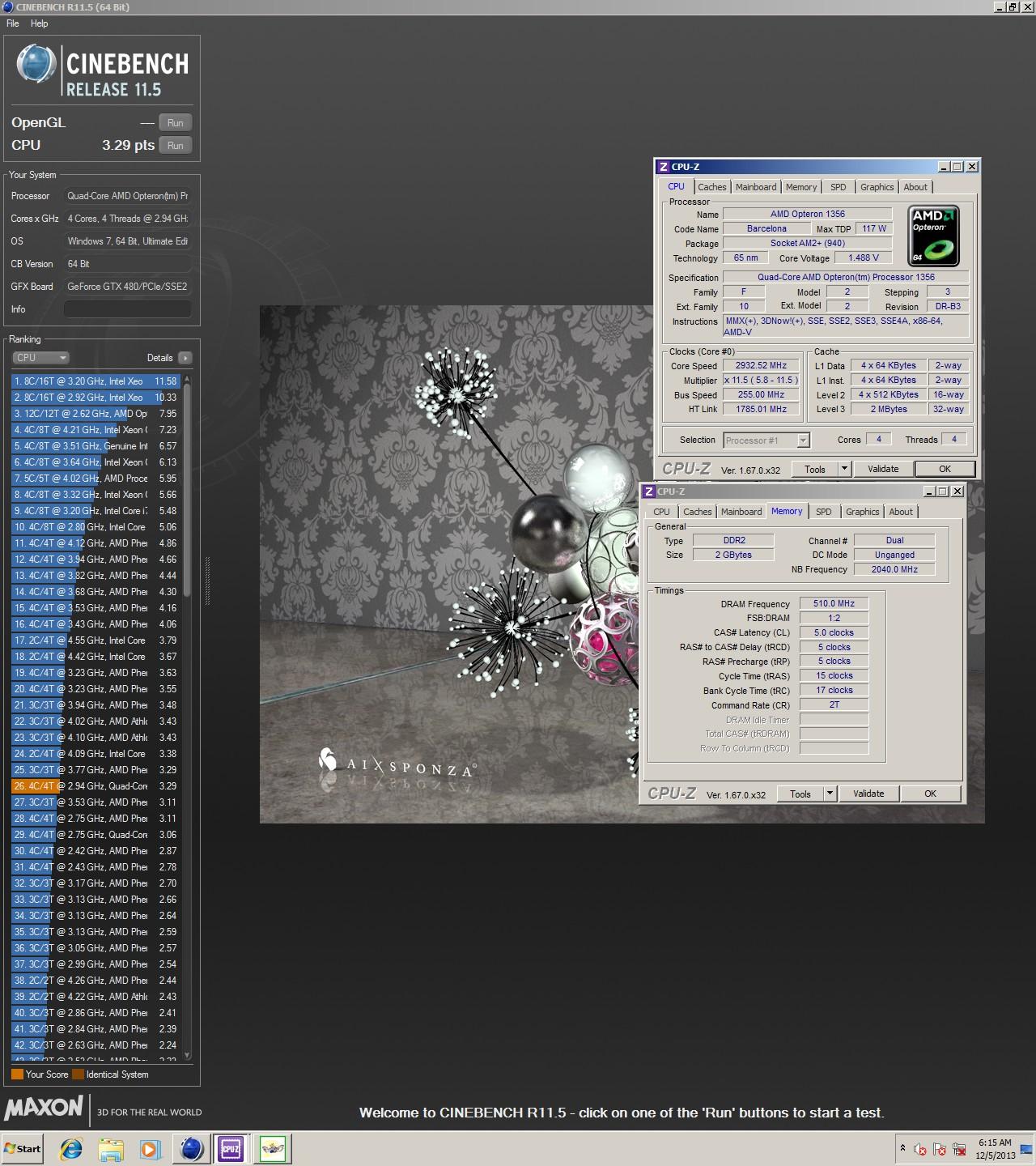Open the Start menu

[x=23, y=1149]
